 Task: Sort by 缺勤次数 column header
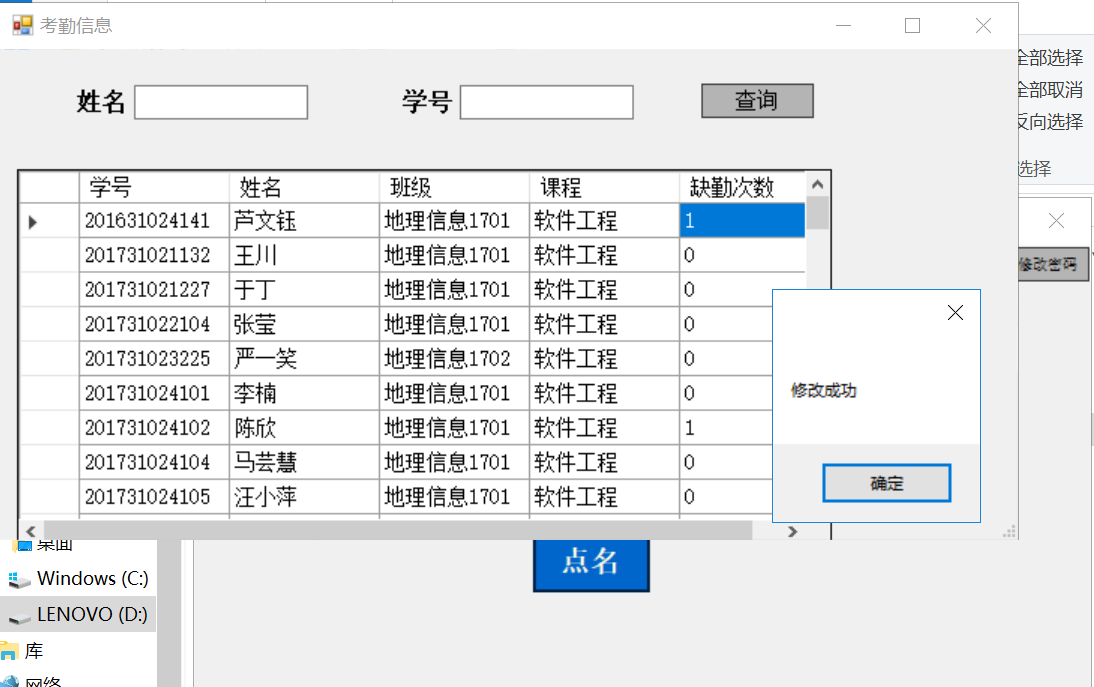tap(742, 187)
